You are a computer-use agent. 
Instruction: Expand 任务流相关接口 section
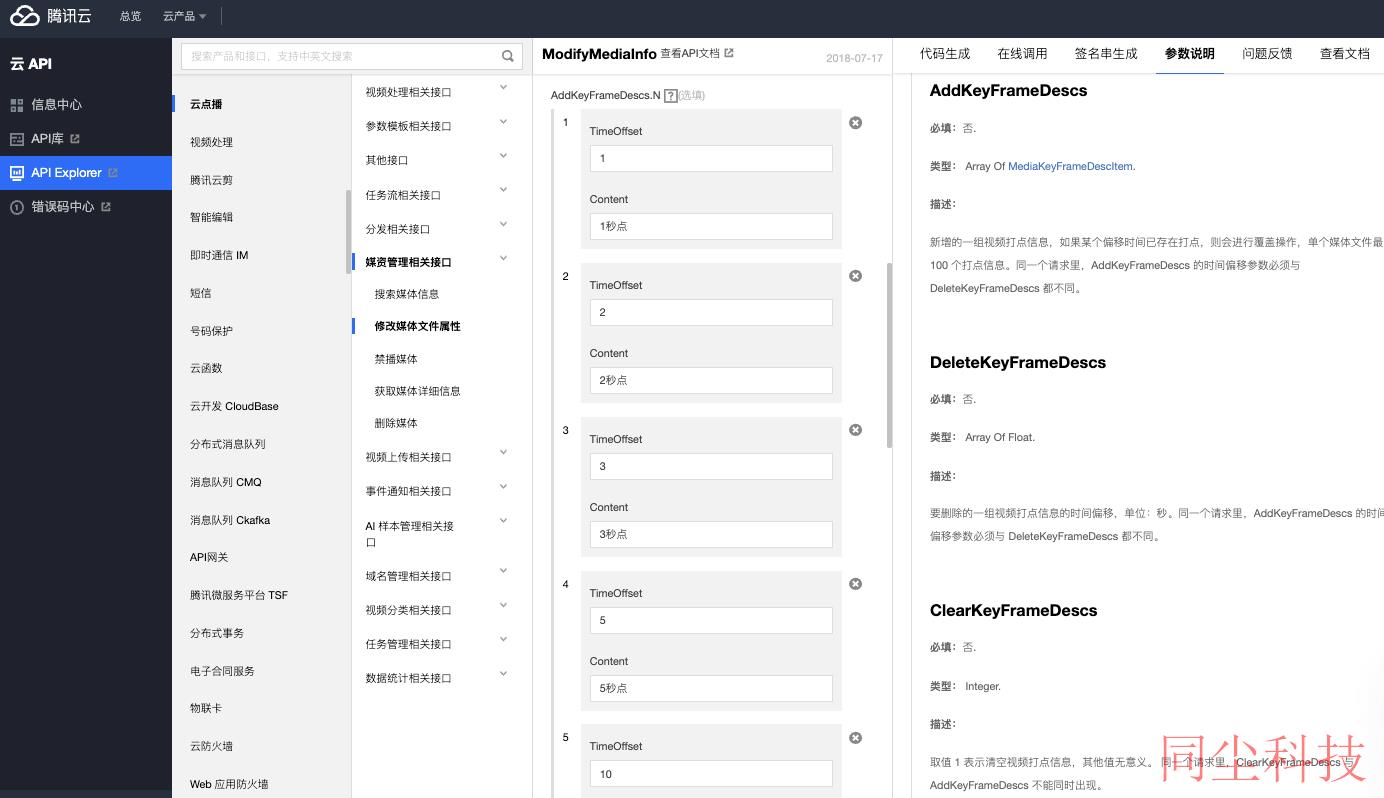(x=503, y=190)
